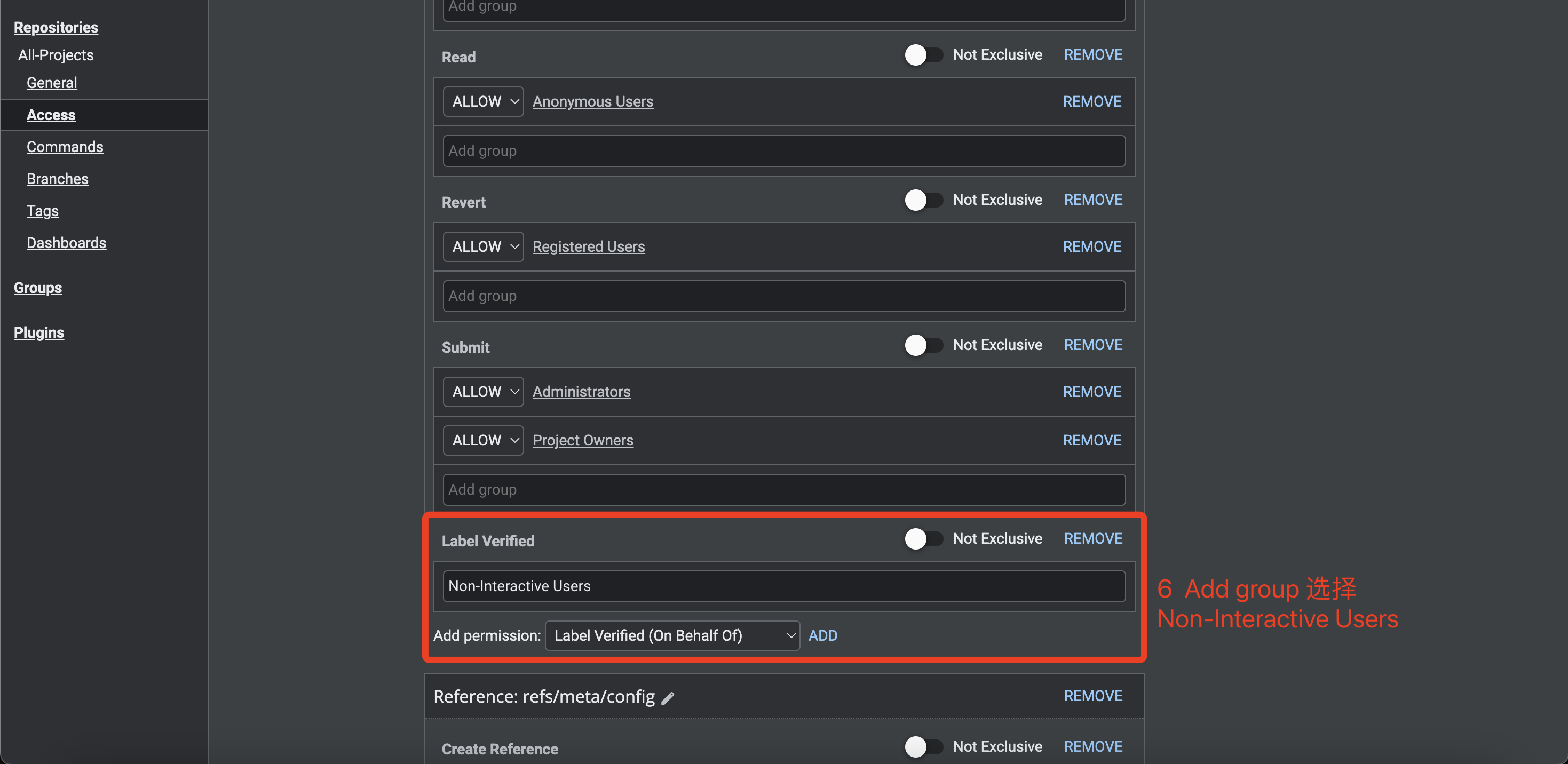Click the pencil icon next to refs/meta/config

click(x=668, y=698)
